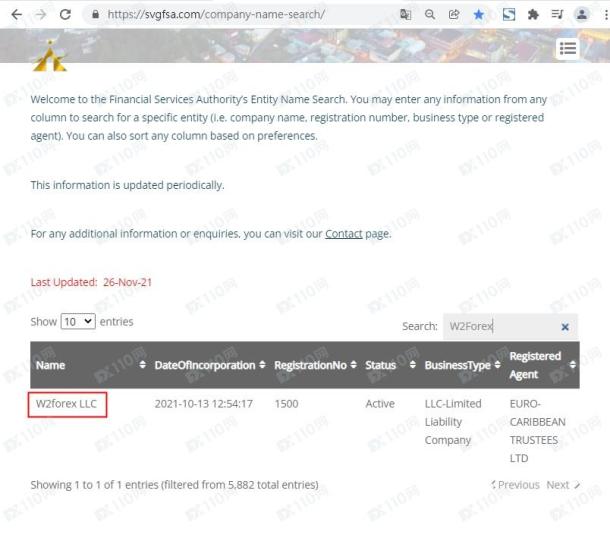Select the W2forex LLC name cell
The width and height of the screenshot is (610, 541).
[x=67, y=404]
